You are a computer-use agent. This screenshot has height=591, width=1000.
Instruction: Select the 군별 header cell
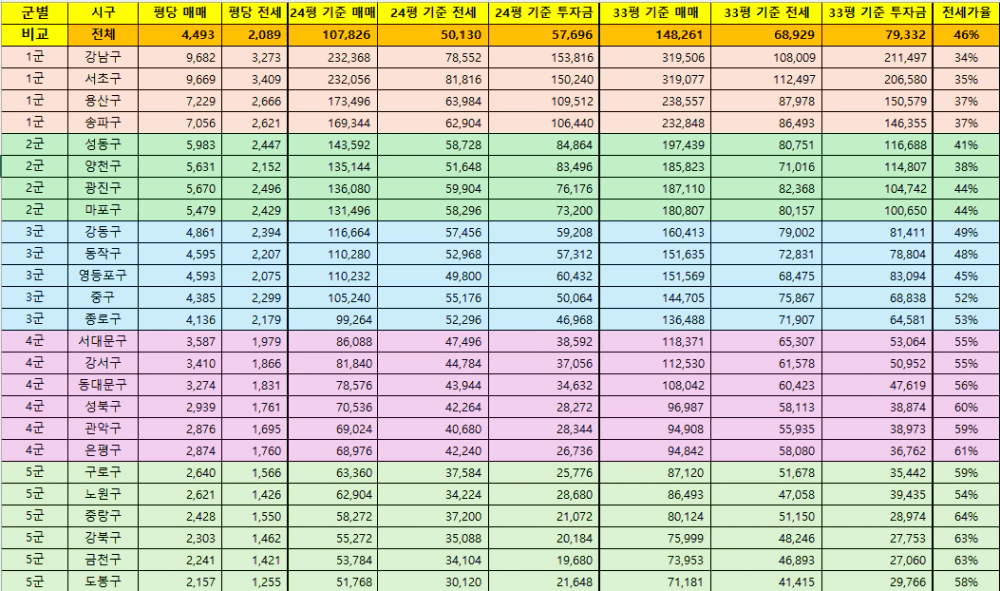tap(34, 13)
